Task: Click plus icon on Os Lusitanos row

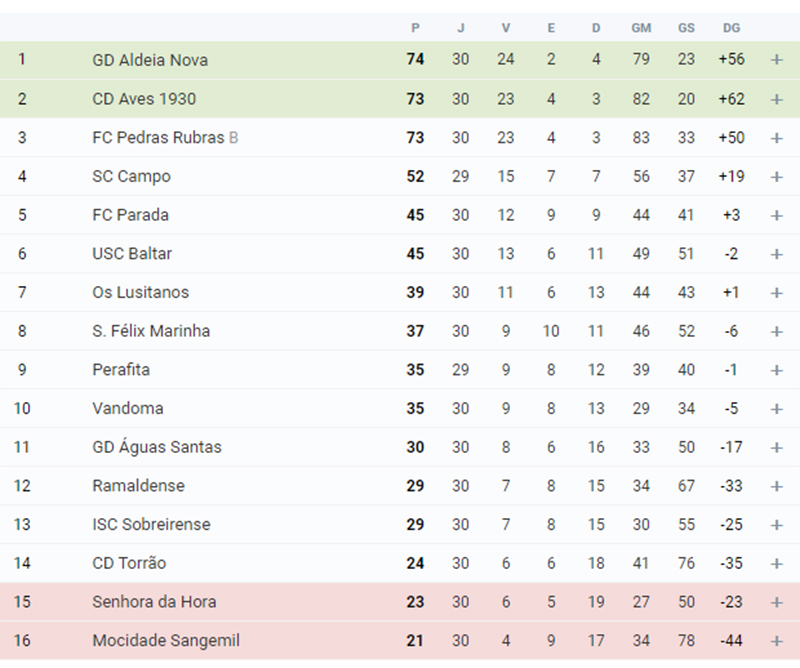Action: click(x=776, y=293)
